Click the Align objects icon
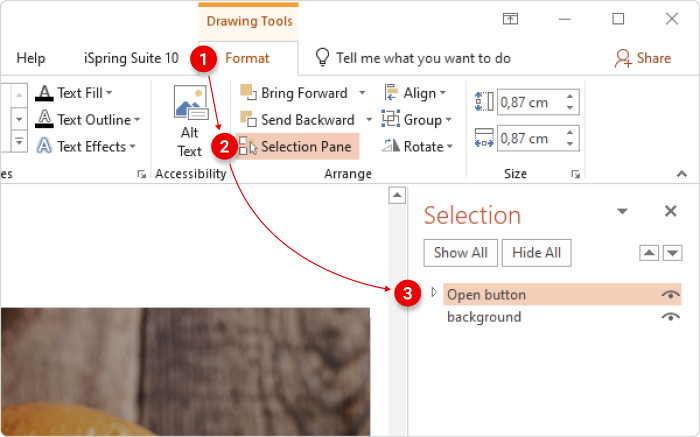700x437 pixels. [391, 92]
